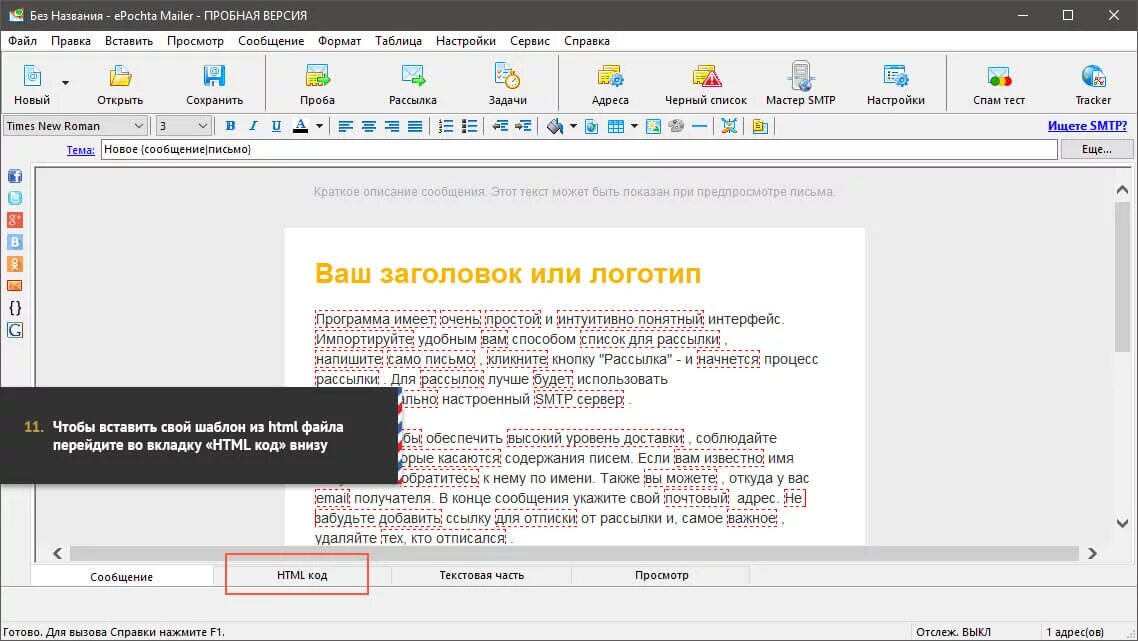Click the Twitter sidebar icon
The image size is (1138, 641).
point(15,197)
